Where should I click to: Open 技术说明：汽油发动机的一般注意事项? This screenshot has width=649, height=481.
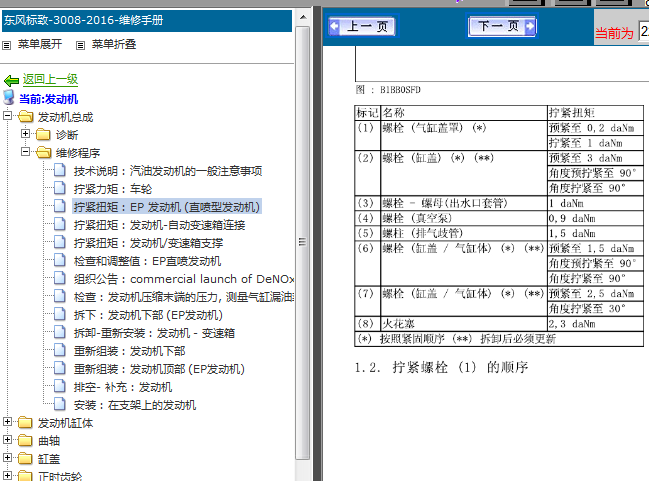(x=168, y=171)
